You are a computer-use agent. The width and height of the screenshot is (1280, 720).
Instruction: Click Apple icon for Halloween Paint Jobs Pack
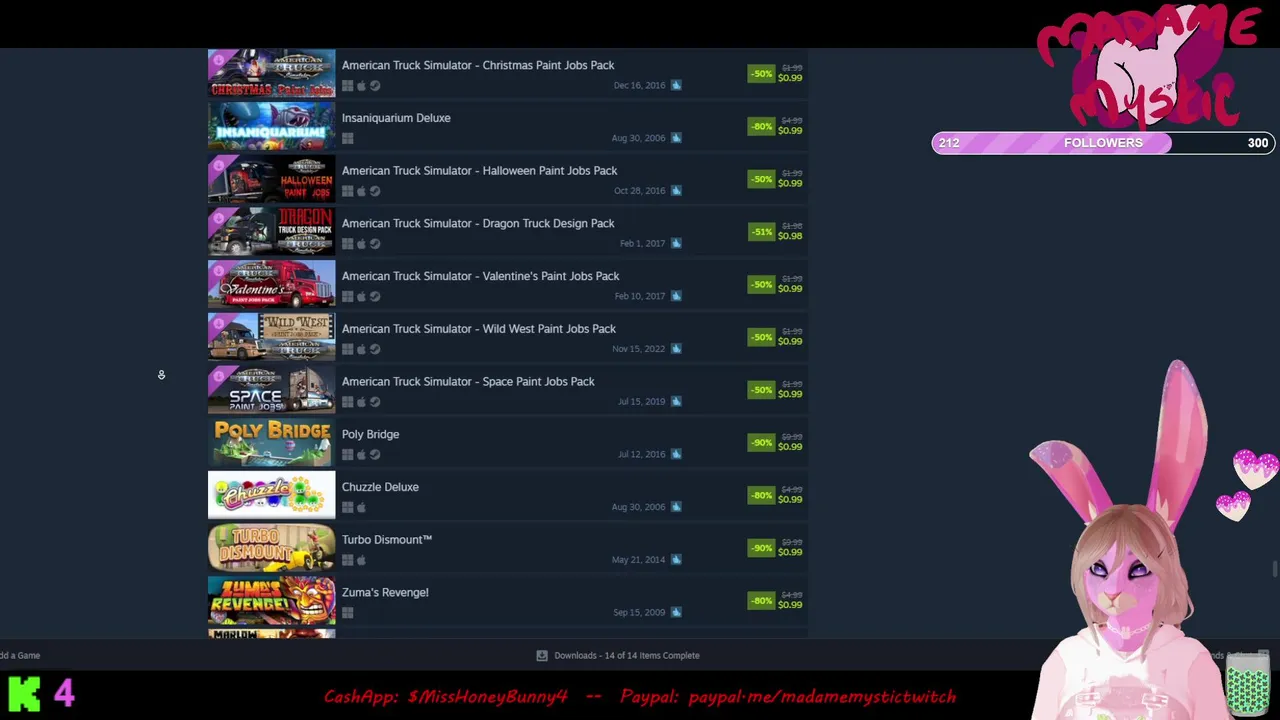(361, 191)
